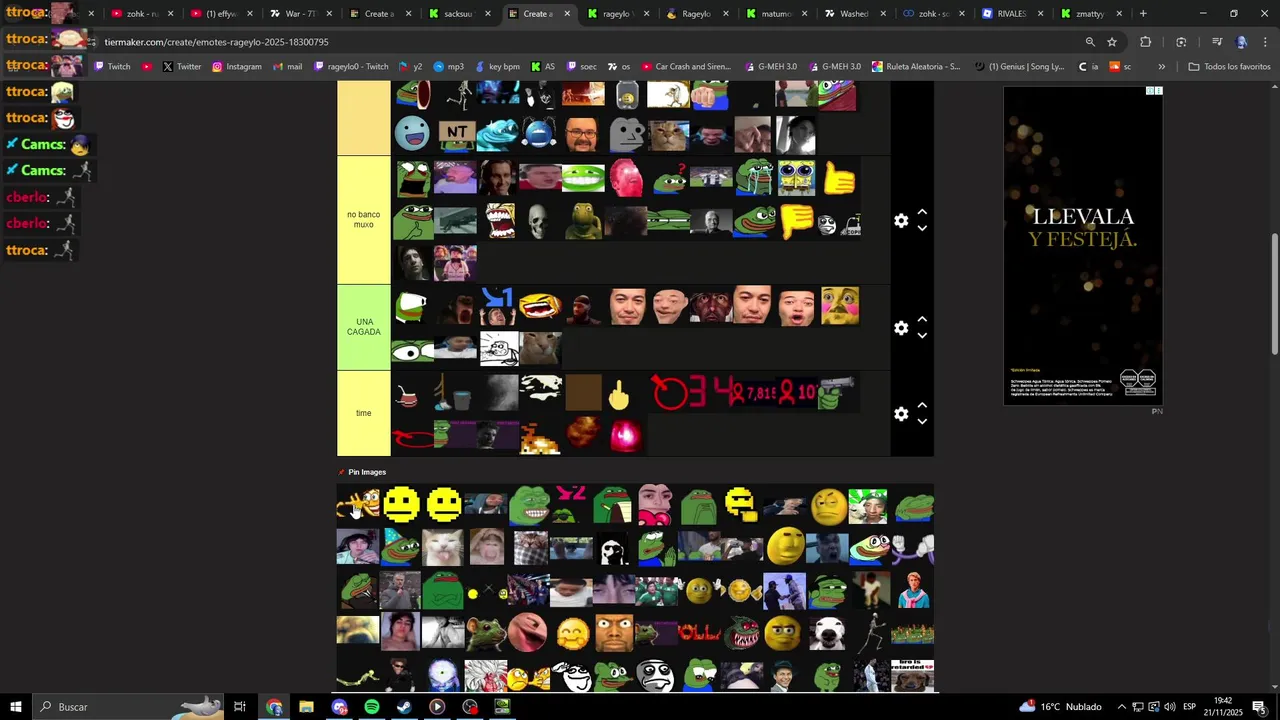Move 'UNA CAGADA' tier up
Image resolution: width=1280 pixels, height=720 pixels.
click(922, 320)
